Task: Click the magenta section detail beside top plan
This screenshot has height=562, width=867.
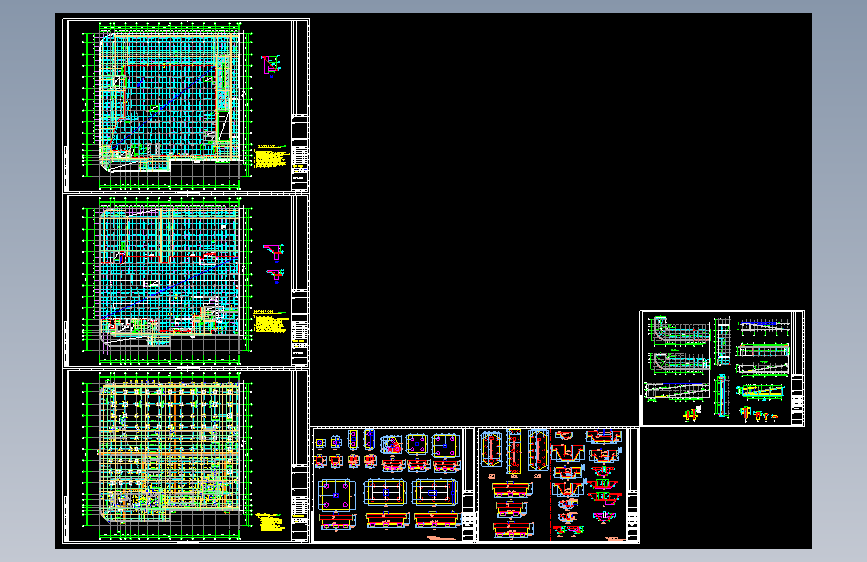Action: tap(271, 65)
